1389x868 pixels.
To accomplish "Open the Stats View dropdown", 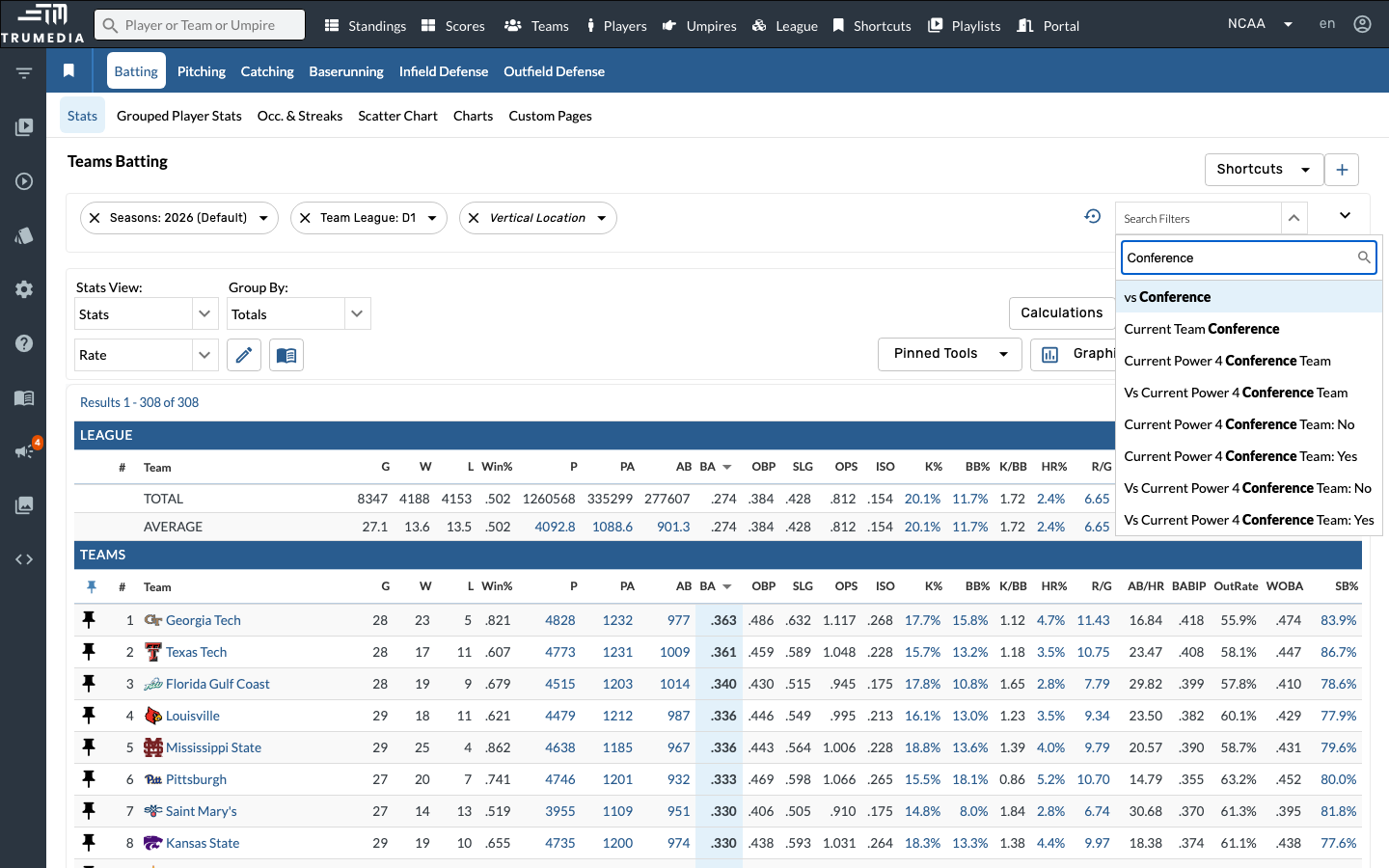I will [145, 314].
